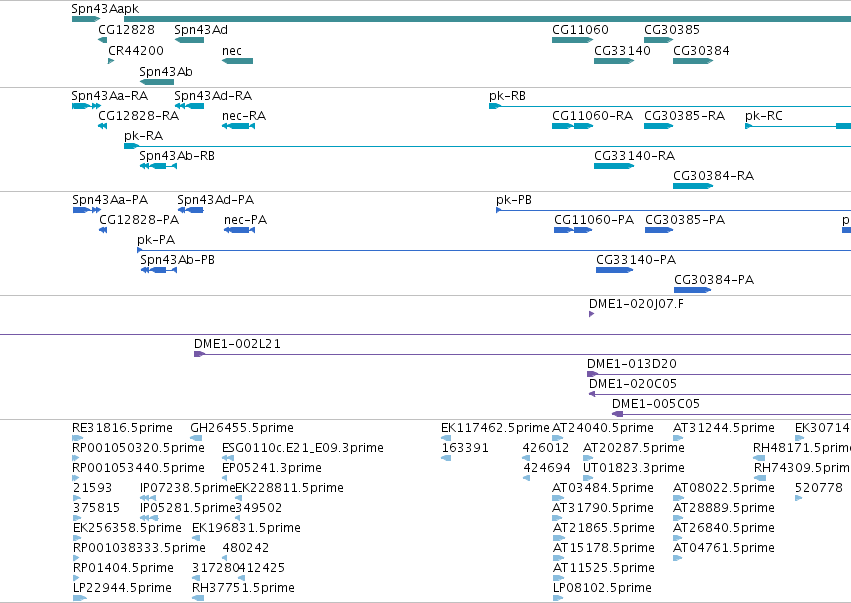851x603 pixels.
Task: Select the CG33140-PA protein feature
Action: point(614,270)
